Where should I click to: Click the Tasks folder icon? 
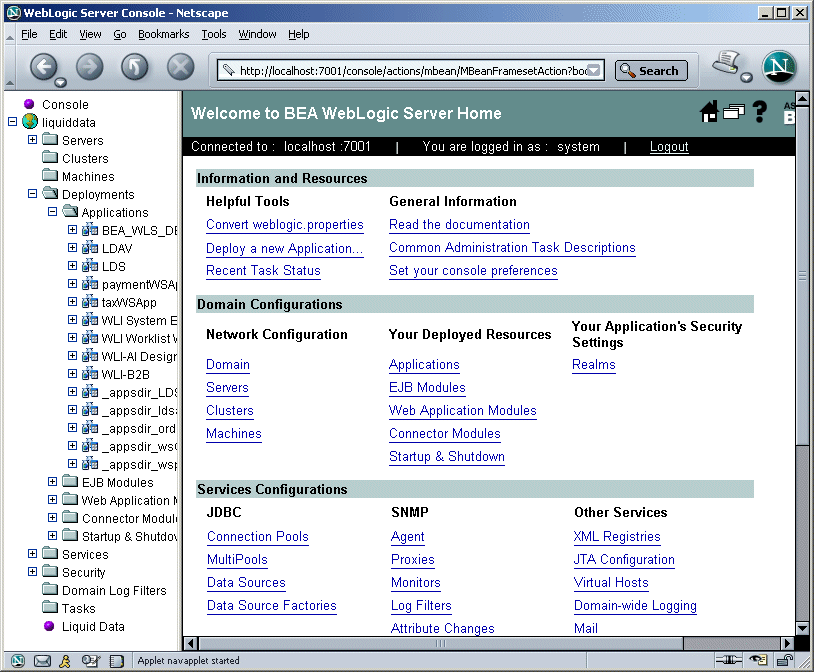click(50, 608)
